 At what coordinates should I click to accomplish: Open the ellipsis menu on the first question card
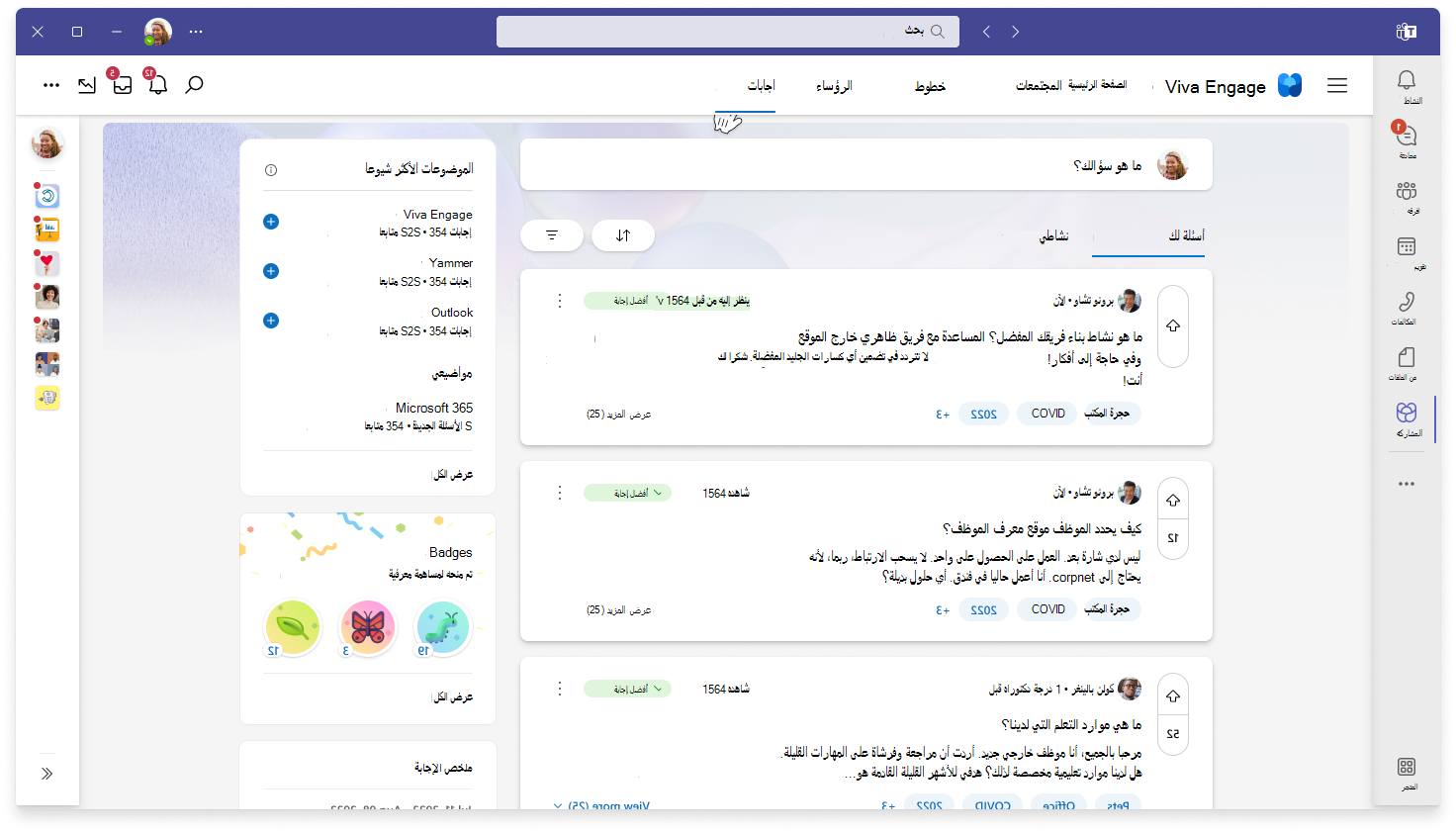pyautogui.click(x=560, y=301)
